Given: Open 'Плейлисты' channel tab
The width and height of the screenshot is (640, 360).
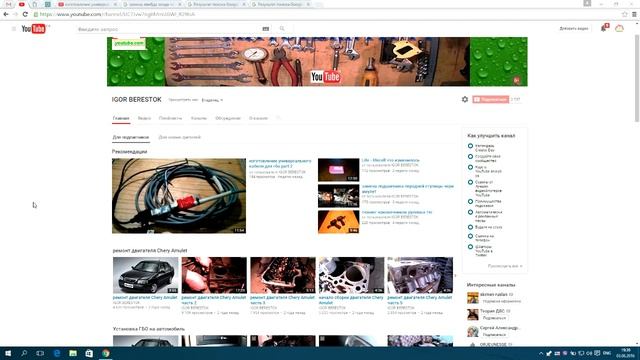Looking at the screenshot, I should pyautogui.click(x=170, y=118).
